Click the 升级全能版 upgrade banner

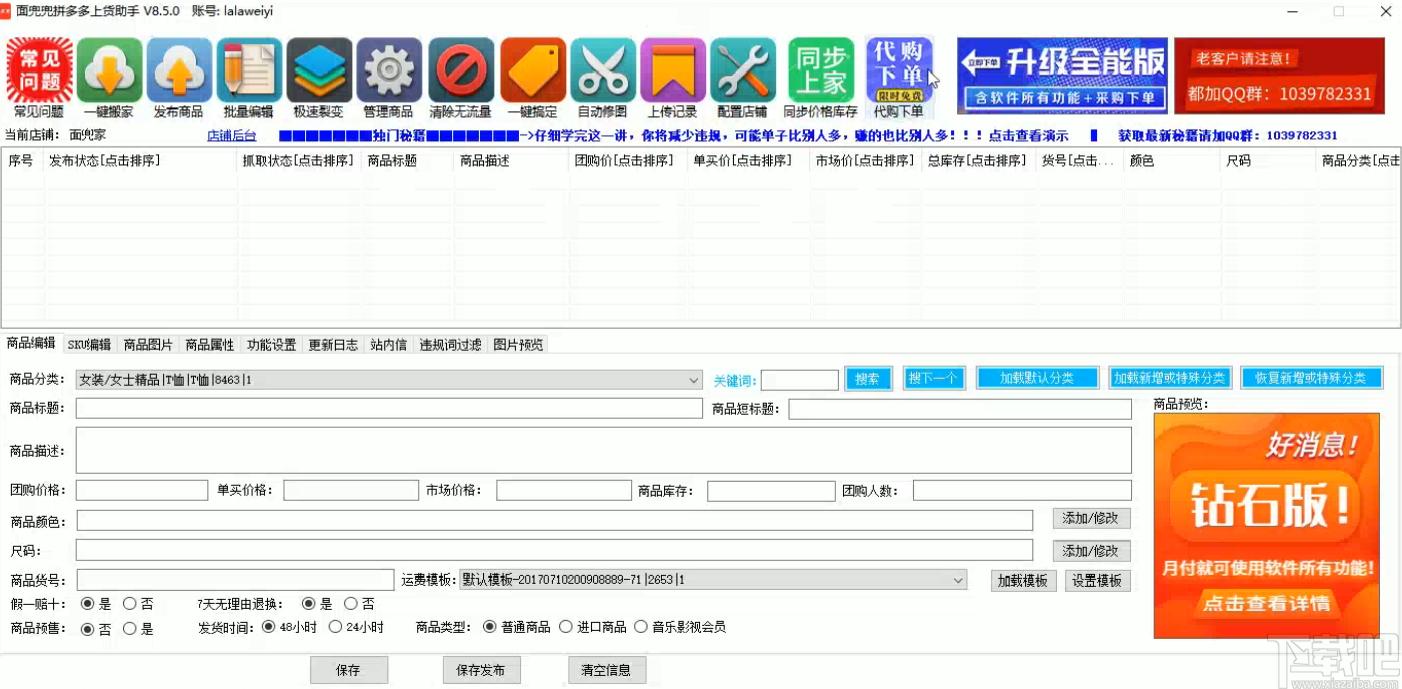tap(1062, 76)
